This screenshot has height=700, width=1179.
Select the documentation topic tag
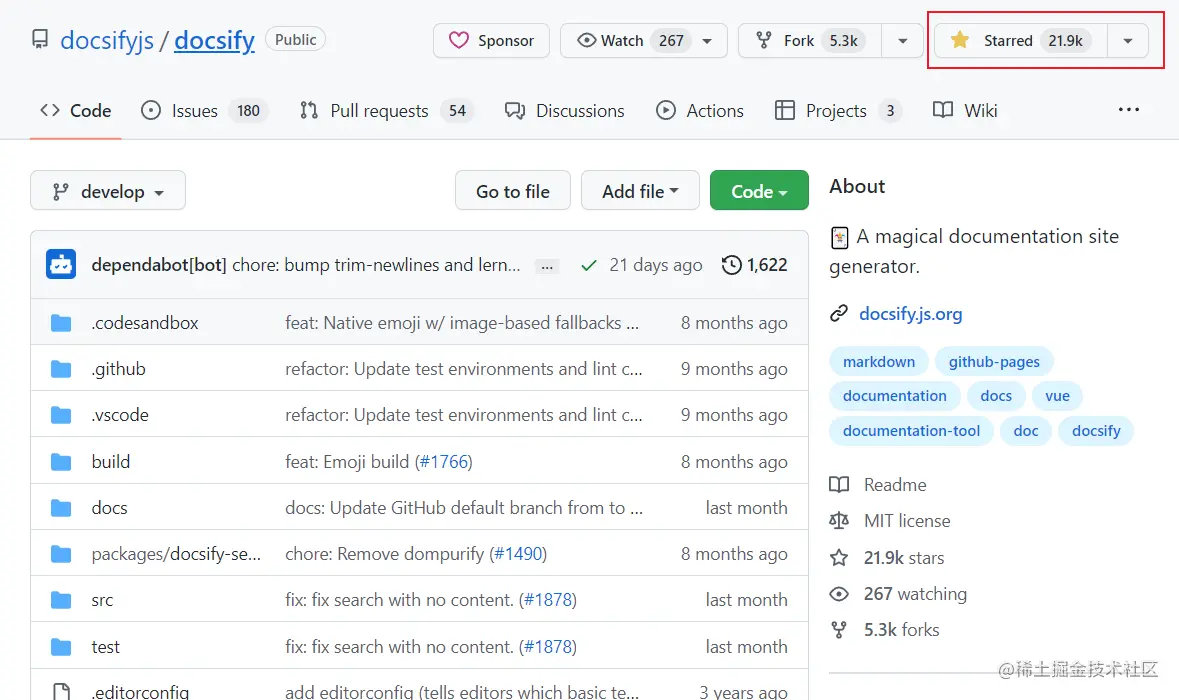tap(895, 395)
